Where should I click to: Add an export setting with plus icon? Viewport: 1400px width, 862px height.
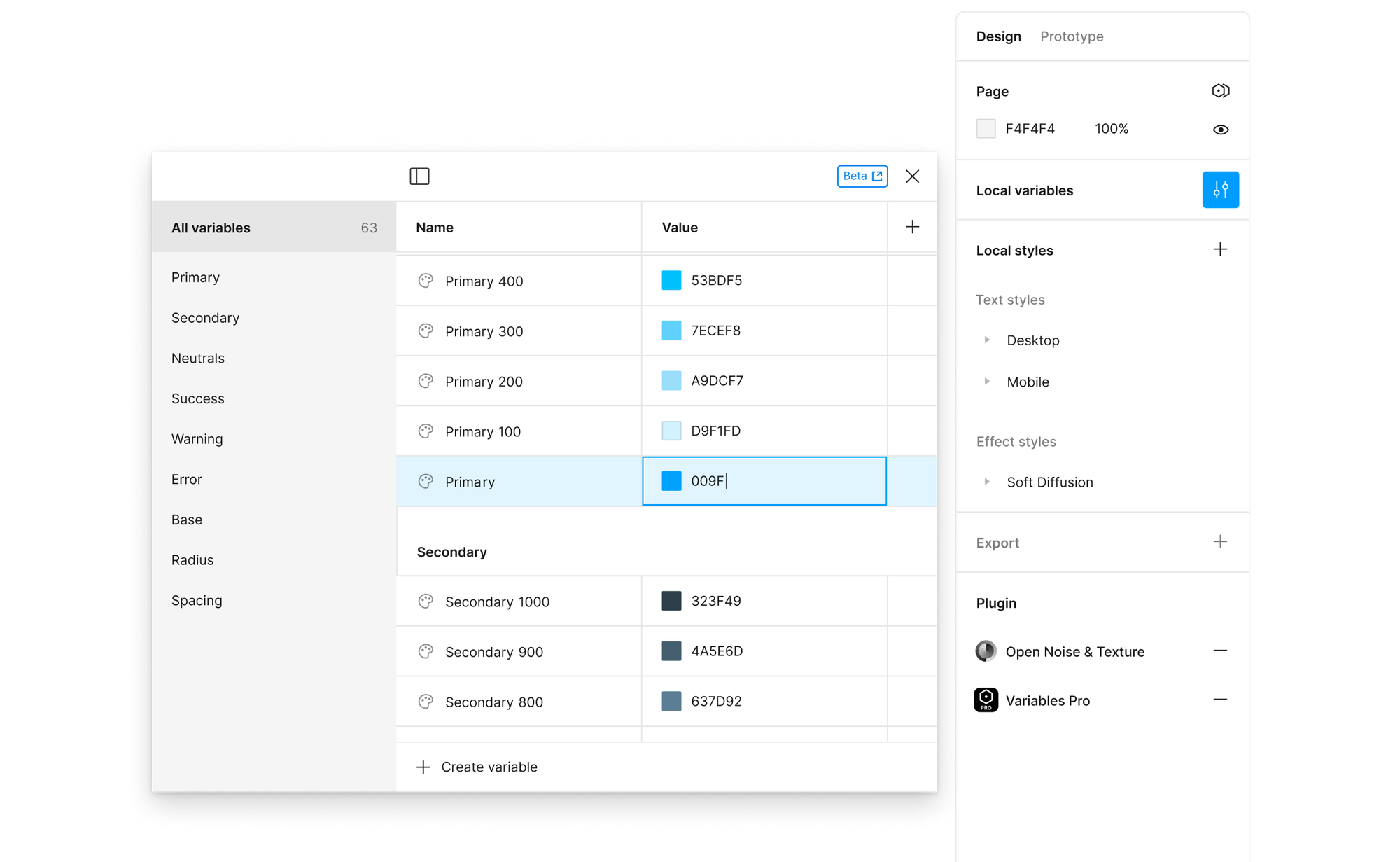tap(1220, 542)
